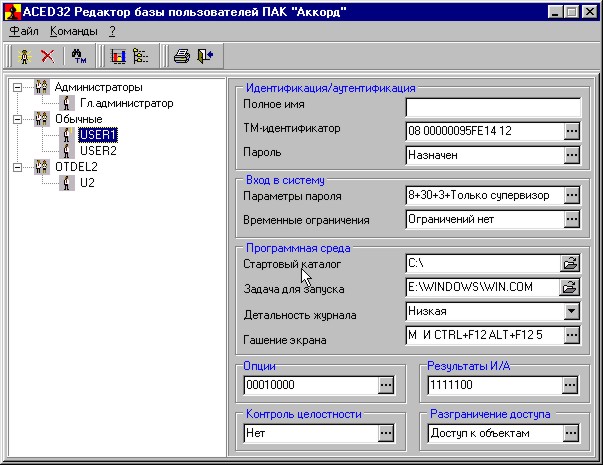Click the Администраторы group icon
This screenshot has width=603, height=465.
click(x=42, y=87)
